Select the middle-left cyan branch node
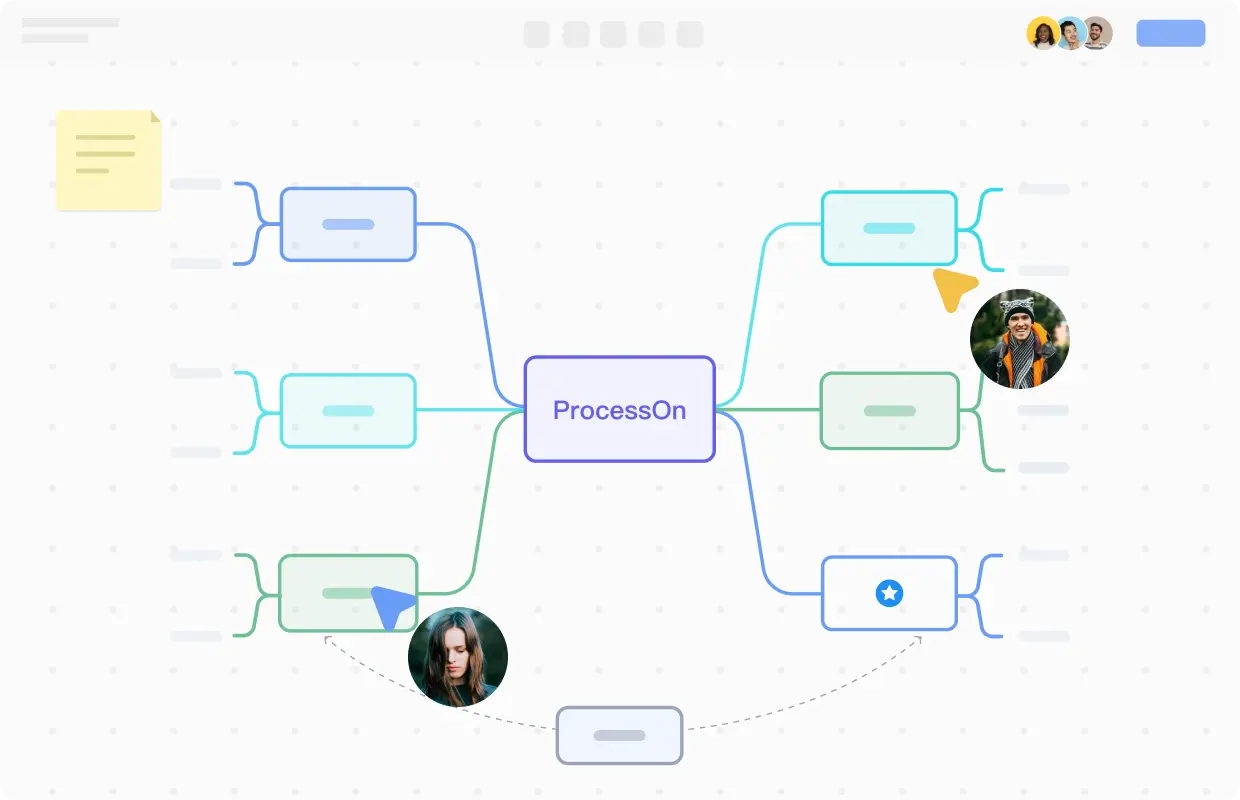Screen dimensions: 1240x800 point(348,410)
